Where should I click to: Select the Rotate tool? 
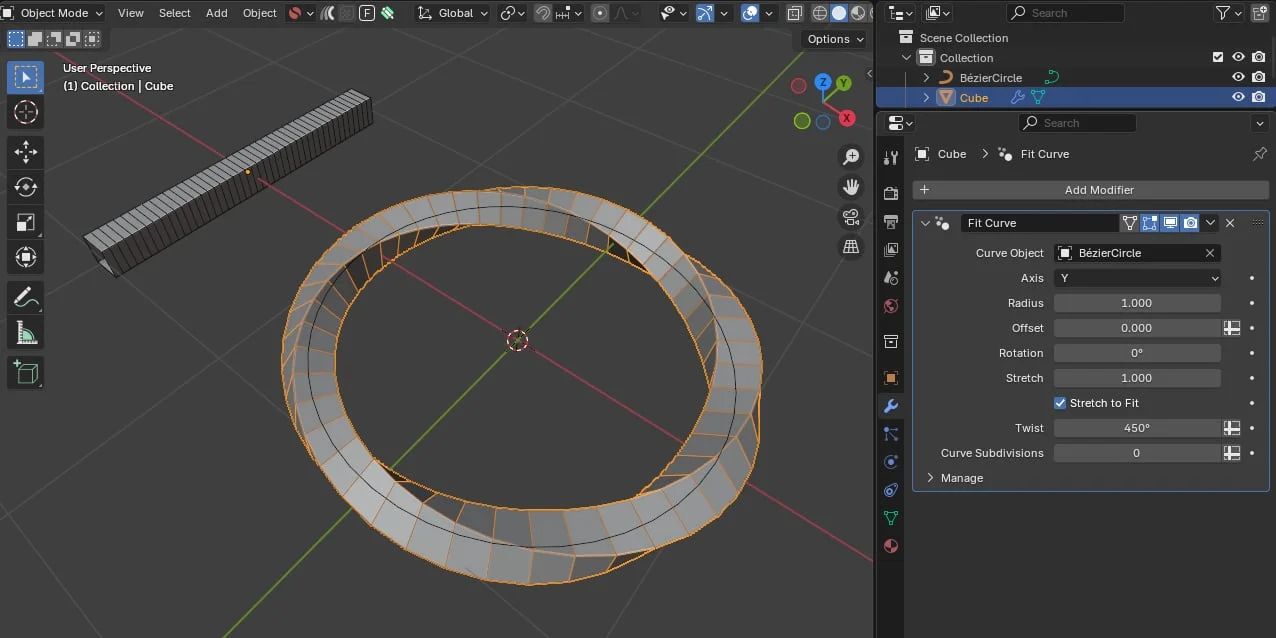pyautogui.click(x=25, y=186)
